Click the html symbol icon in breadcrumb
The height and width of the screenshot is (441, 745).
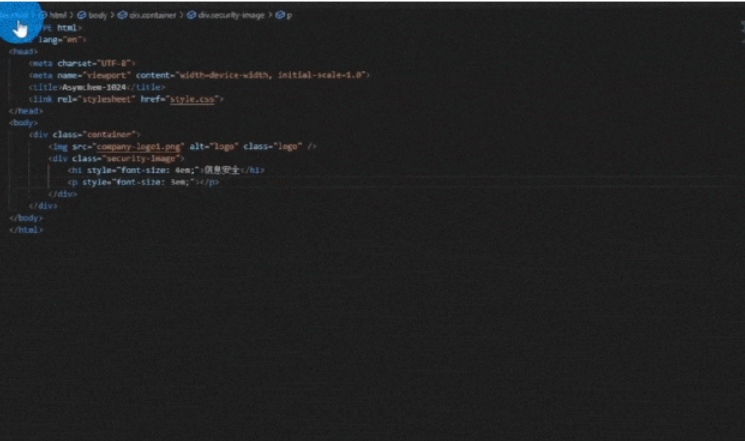44,16
